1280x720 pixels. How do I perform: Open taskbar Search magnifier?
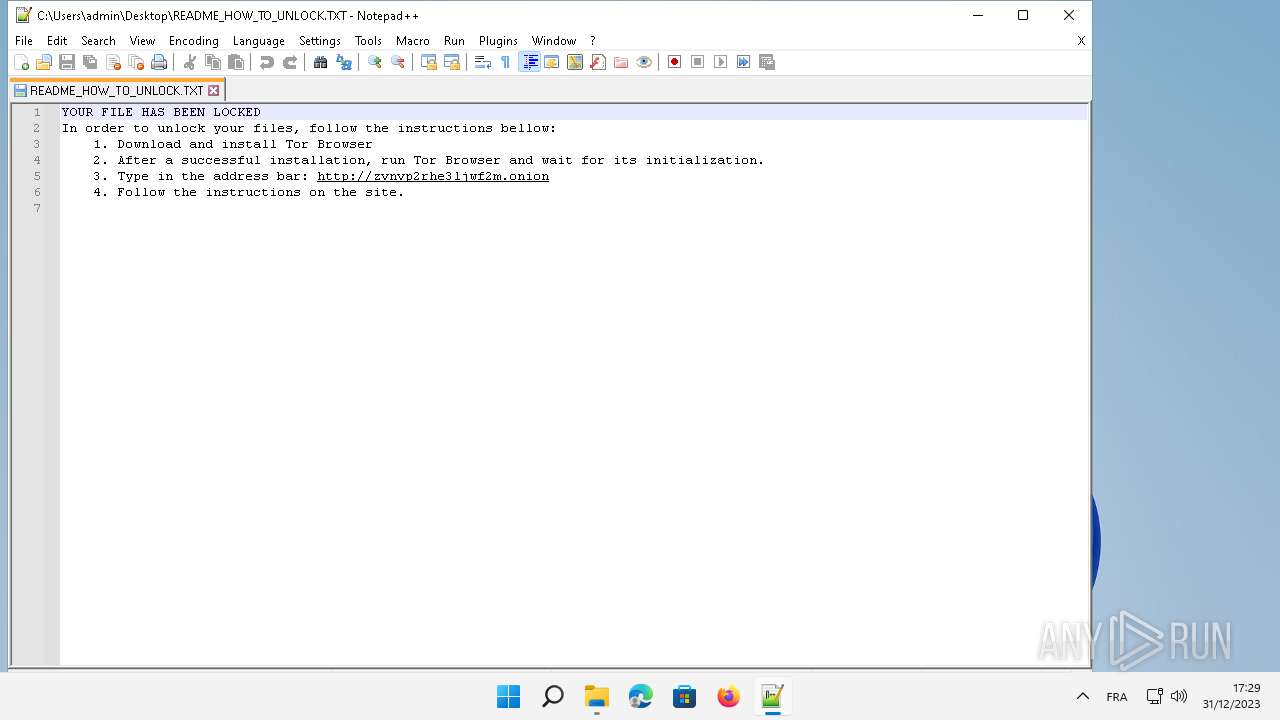click(x=552, y=696)
